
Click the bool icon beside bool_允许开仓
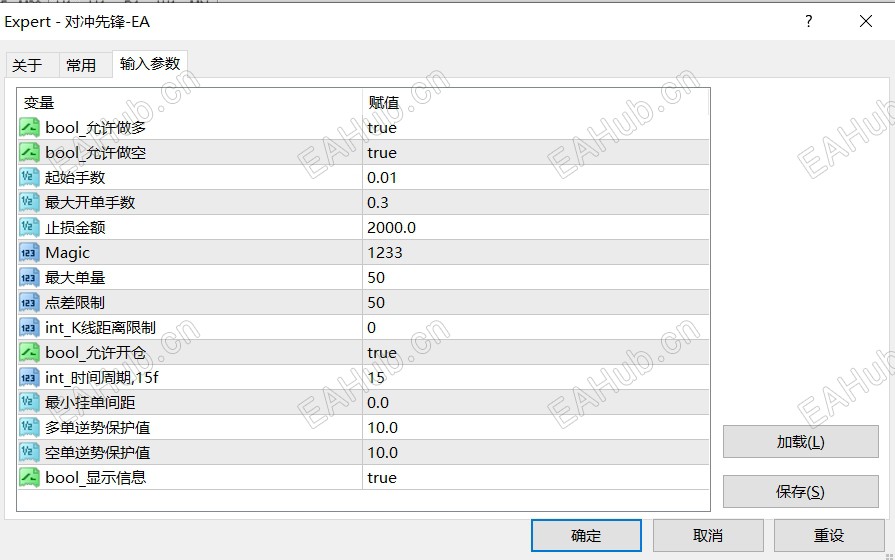pyautogui.click(x=29, y=352)
